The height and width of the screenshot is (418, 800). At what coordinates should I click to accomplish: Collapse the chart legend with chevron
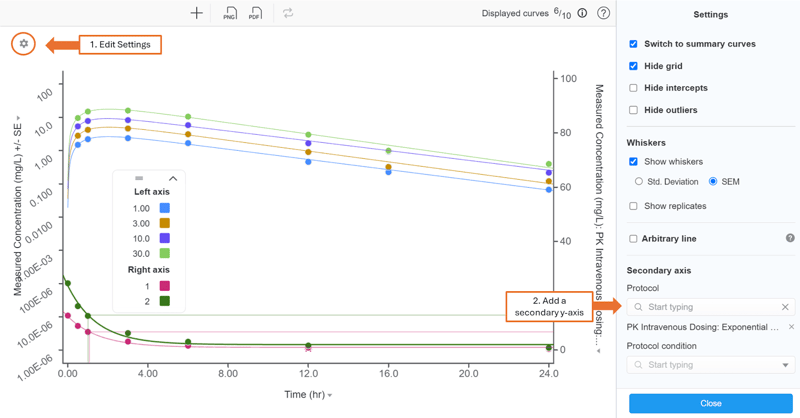[173, 179]
